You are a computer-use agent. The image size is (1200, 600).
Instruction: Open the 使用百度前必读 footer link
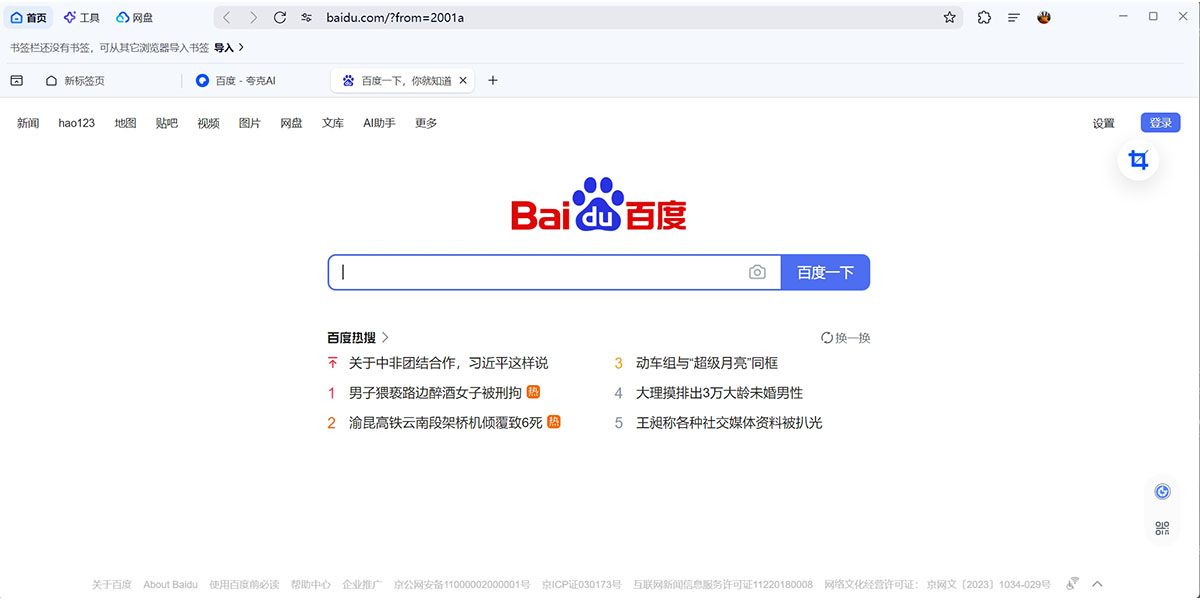pyautogui.click(x=244, y=584)
